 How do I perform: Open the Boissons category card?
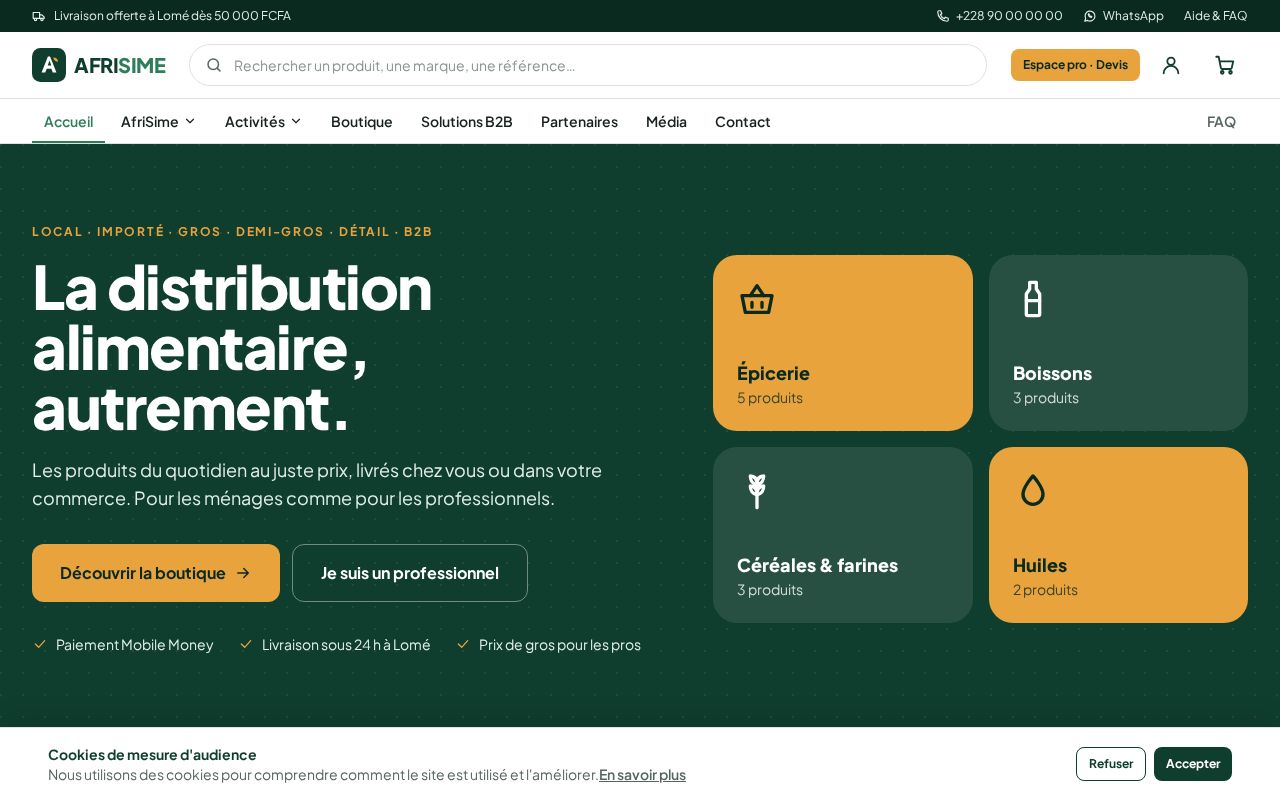(x=1118, y=343)
